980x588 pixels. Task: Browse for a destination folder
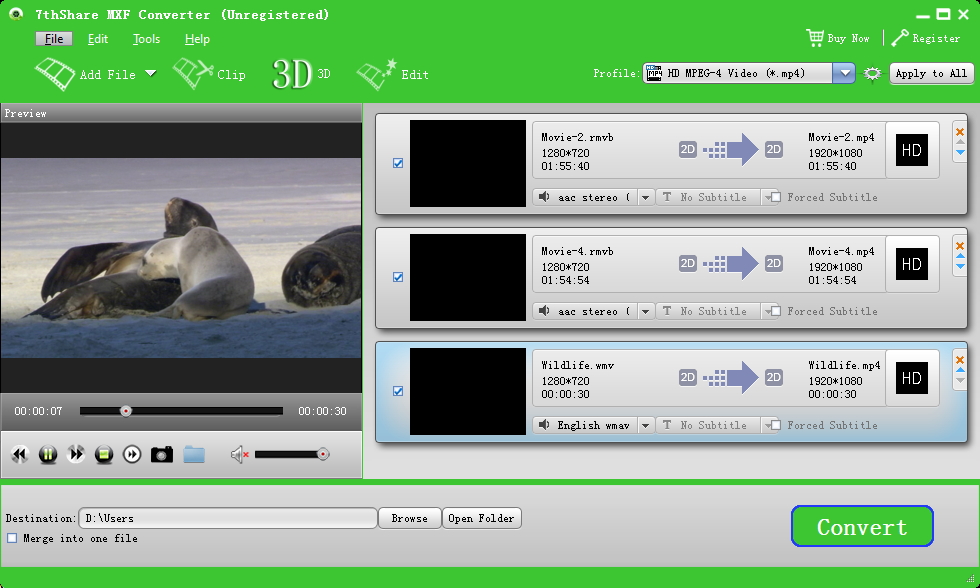[x=409, y=518]
